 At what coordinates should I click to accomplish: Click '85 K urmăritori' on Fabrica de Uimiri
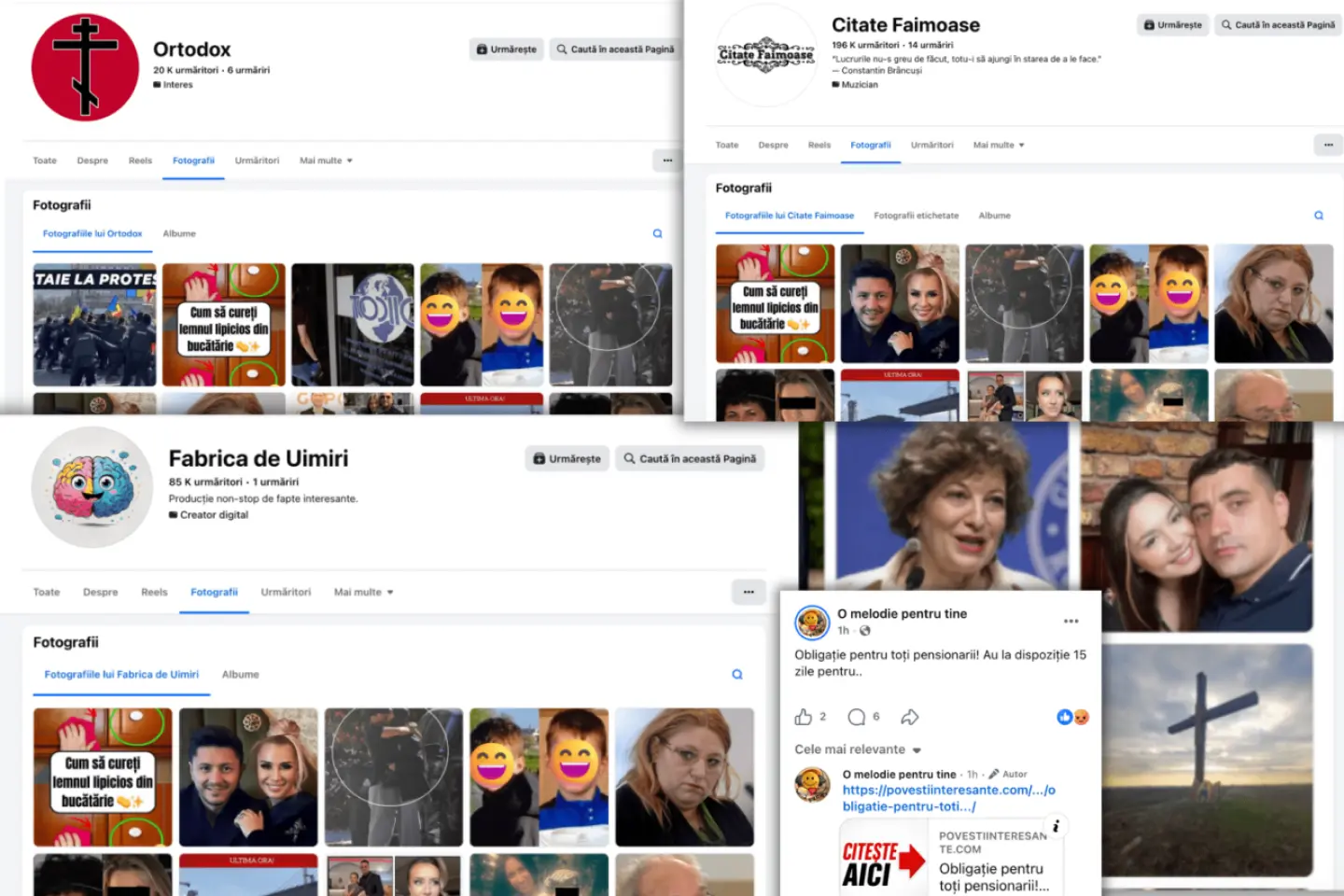coord(205,482)
